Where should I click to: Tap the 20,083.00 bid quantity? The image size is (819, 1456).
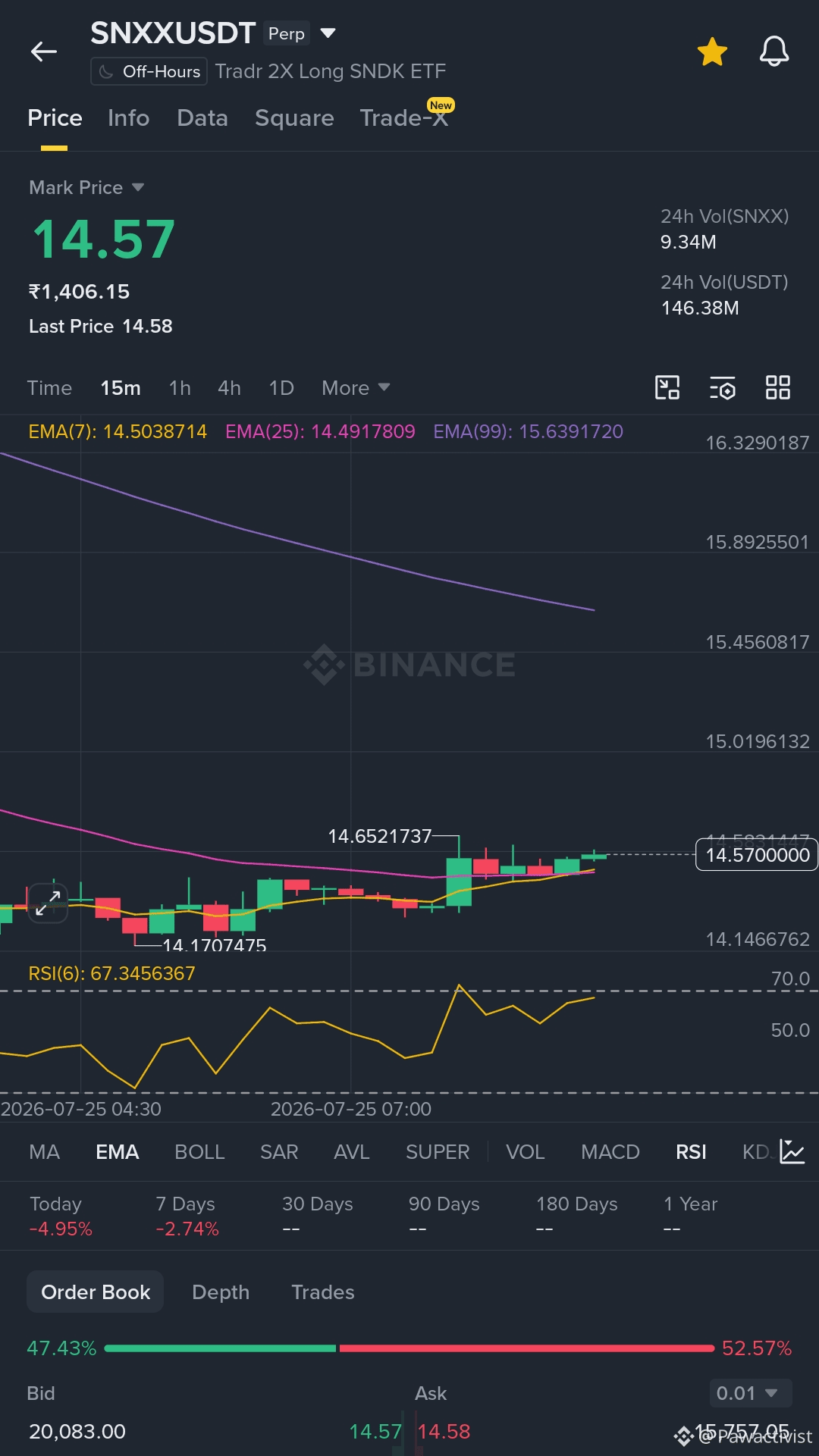click(x=77, y=1432)
